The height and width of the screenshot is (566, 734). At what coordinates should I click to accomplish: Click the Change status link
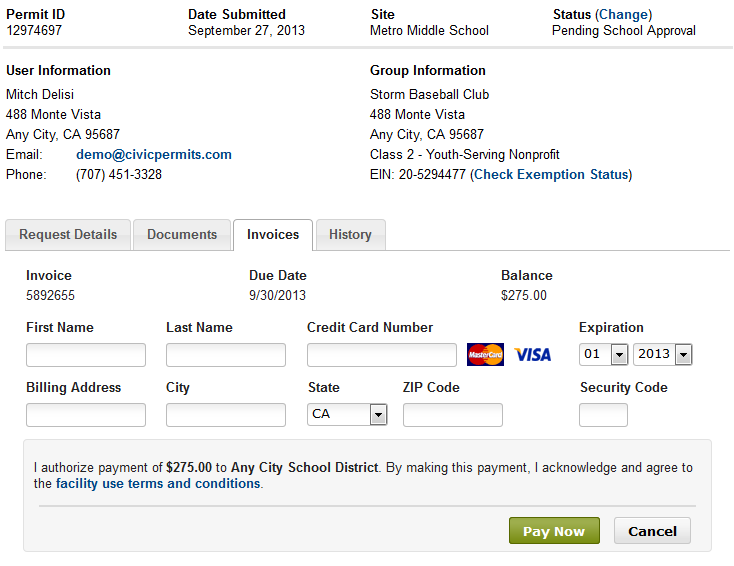click(623, 15)
